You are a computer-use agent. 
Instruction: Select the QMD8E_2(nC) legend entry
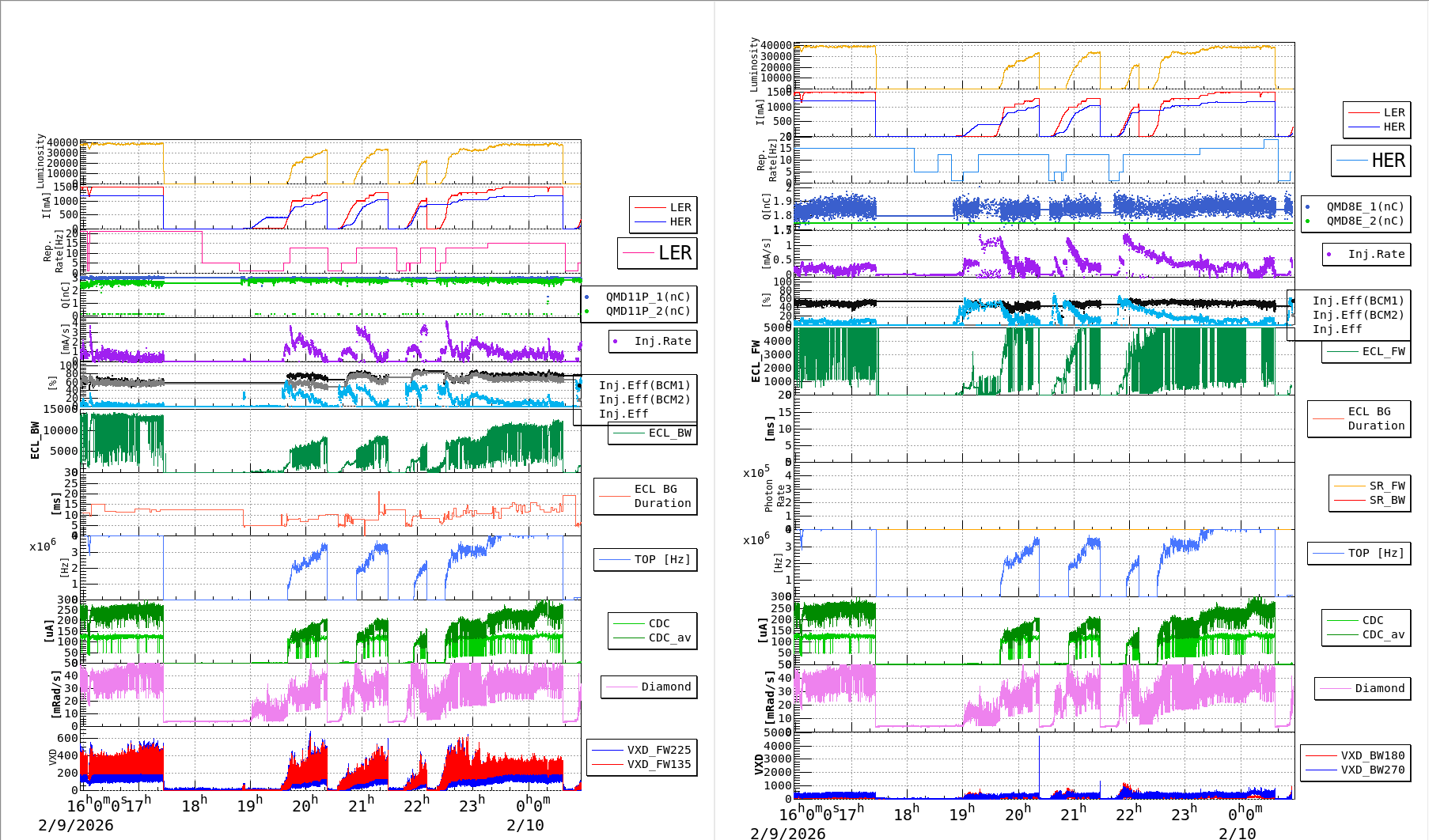pos(1364,221)
